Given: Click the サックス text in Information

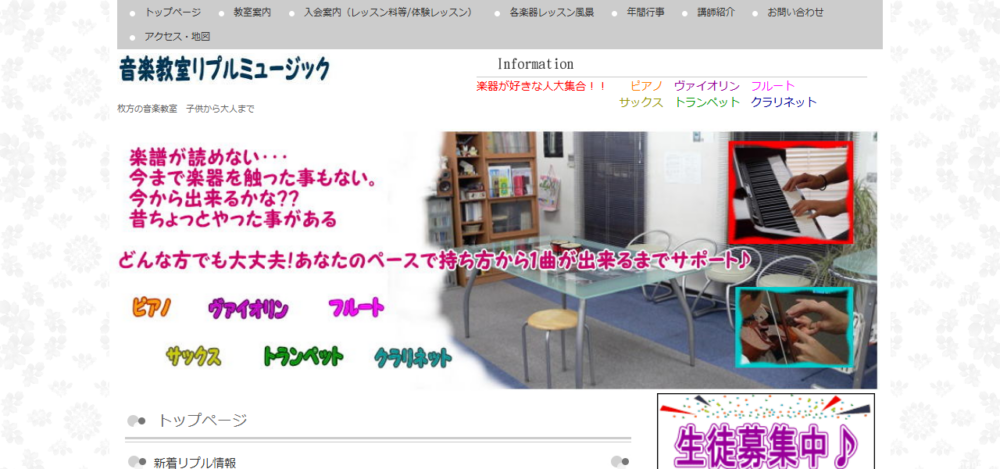Looking at the screenshot, I should [x=641, y=102].
